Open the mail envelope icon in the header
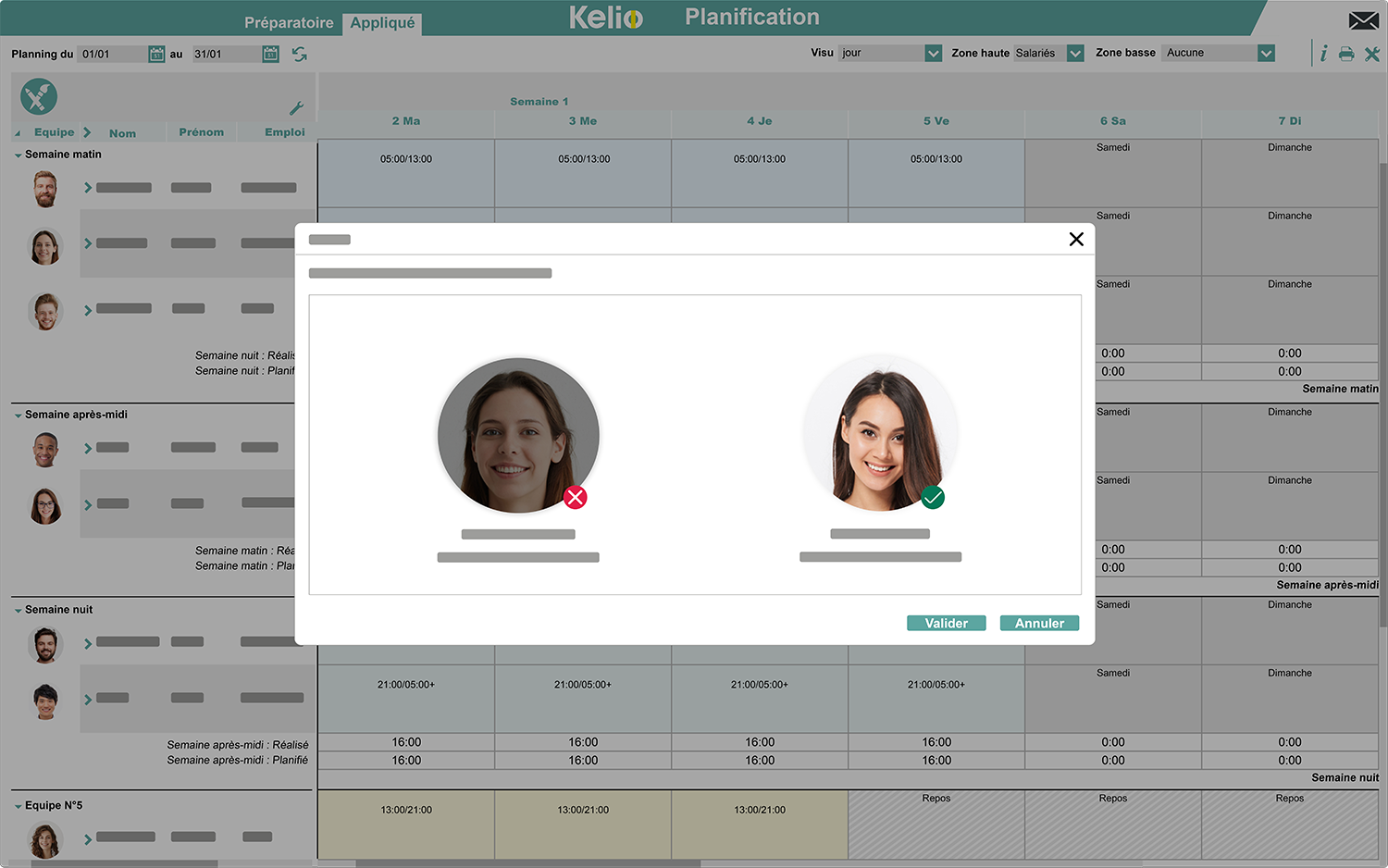The width and height of the screenshot is (1388, 868). tap(1364, 19)
